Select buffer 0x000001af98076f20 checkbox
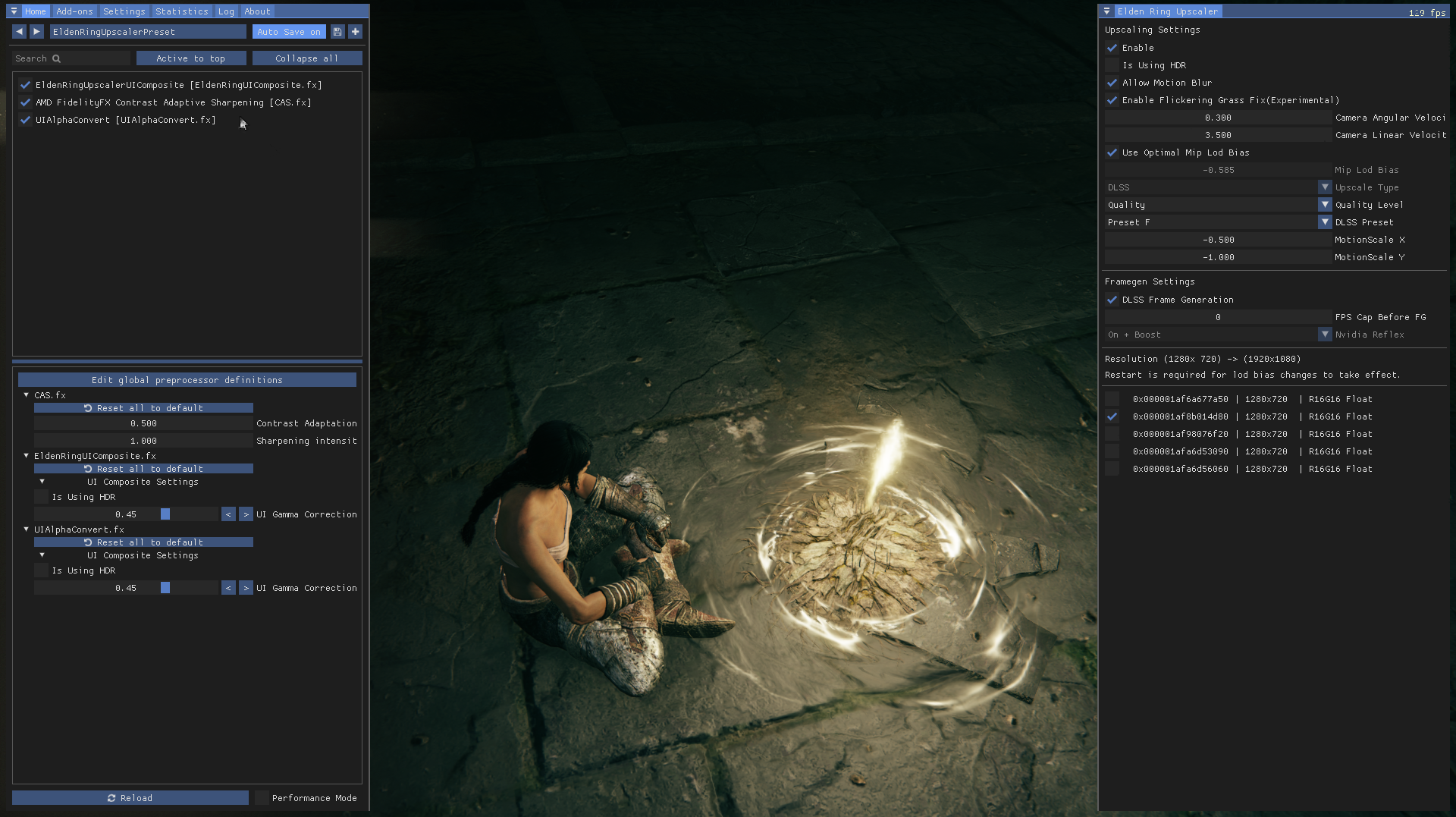 click(x=1112, y=434)
